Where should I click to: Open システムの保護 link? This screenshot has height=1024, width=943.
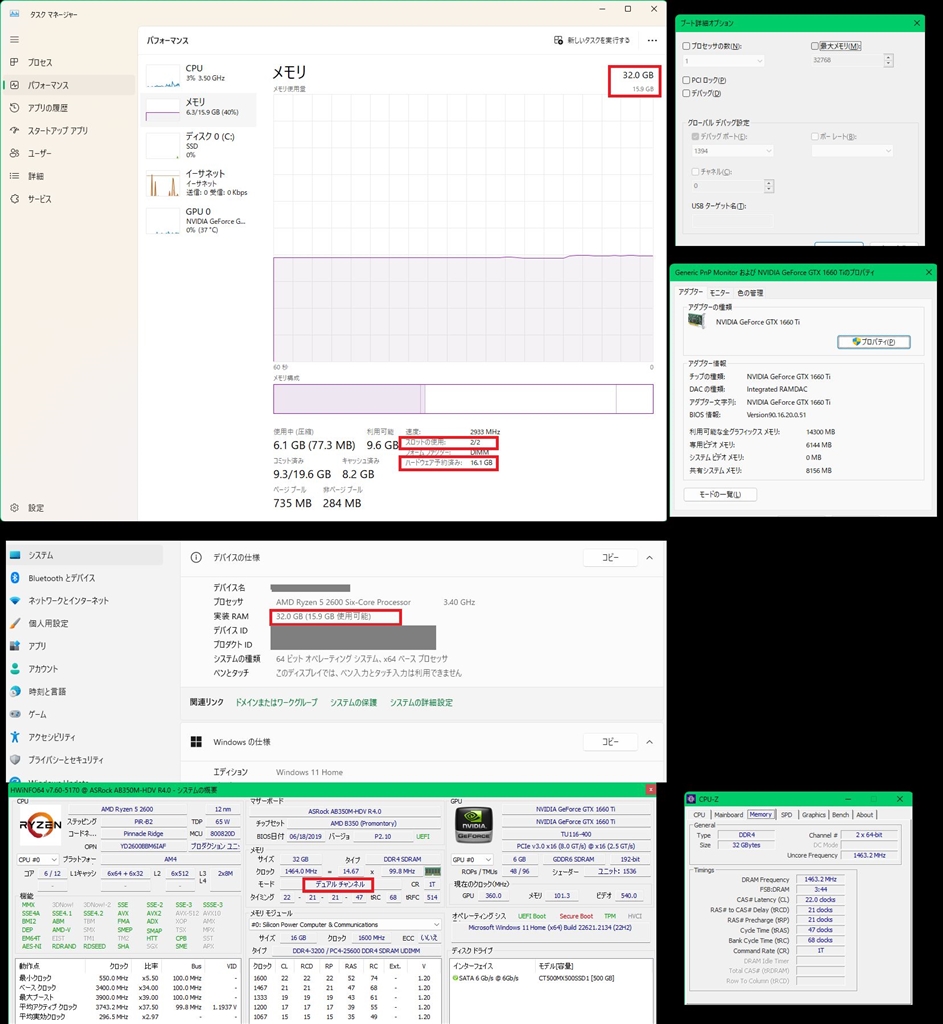pyautogui.click(x=353, y=703)
